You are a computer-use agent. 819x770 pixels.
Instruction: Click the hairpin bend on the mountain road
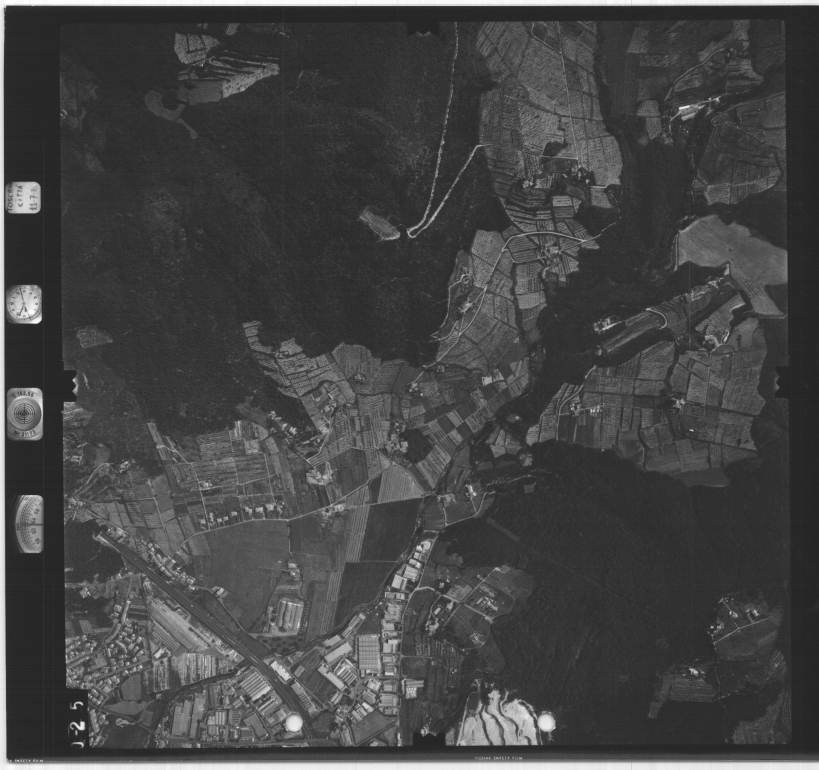(409, 232)
